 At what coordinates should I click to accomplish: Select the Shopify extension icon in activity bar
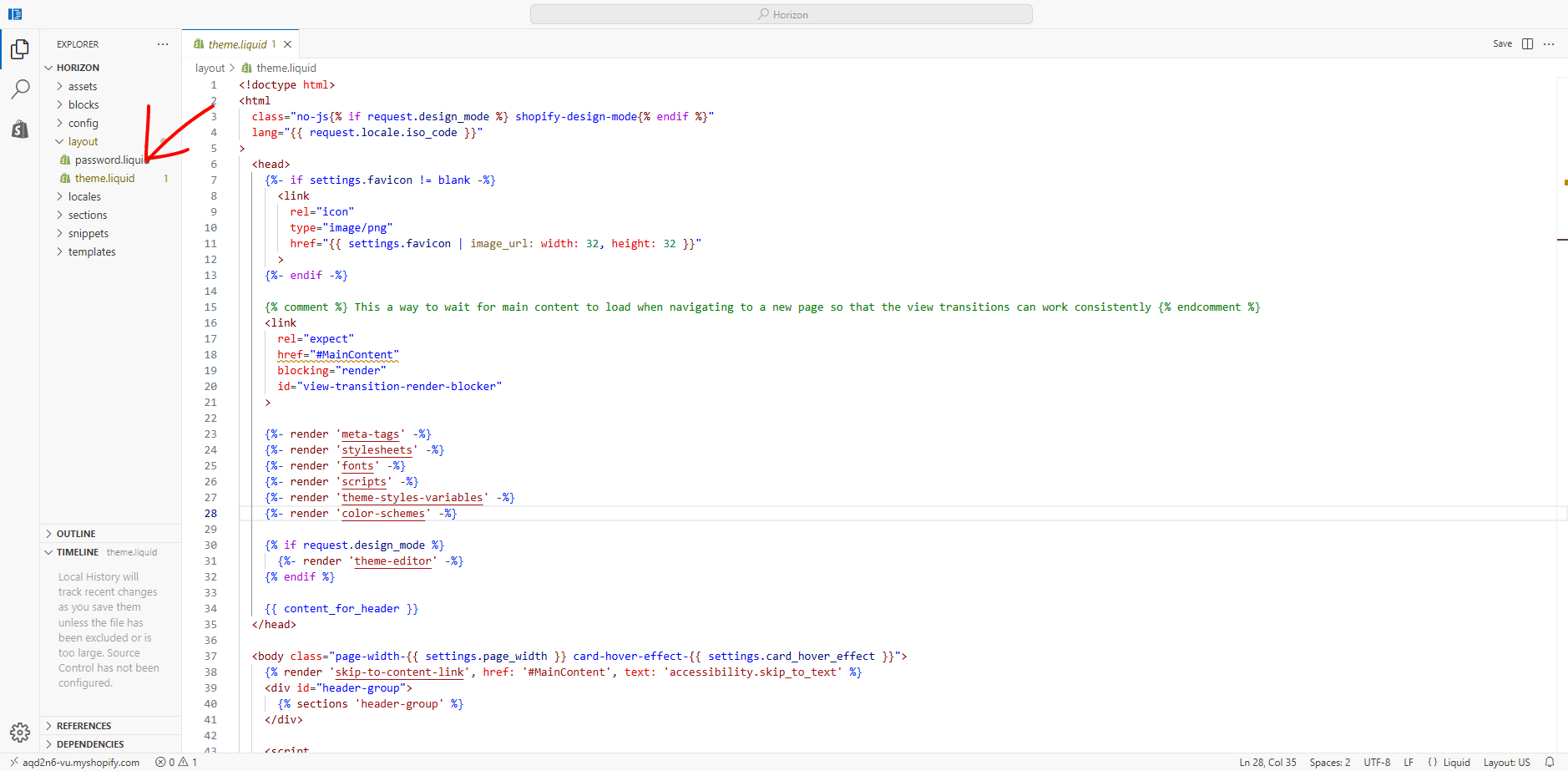pyautogui.click(x=20, y=129)
